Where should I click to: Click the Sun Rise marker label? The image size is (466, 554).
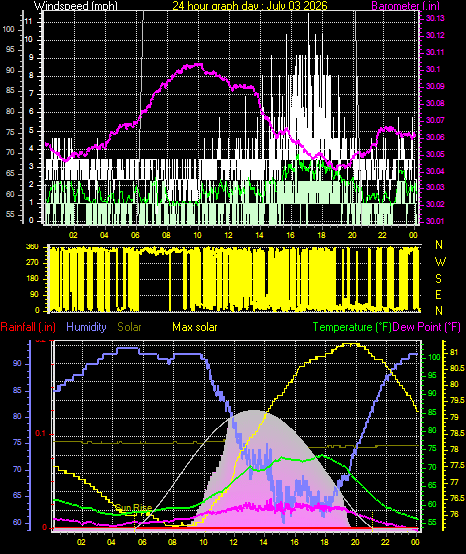134,508
